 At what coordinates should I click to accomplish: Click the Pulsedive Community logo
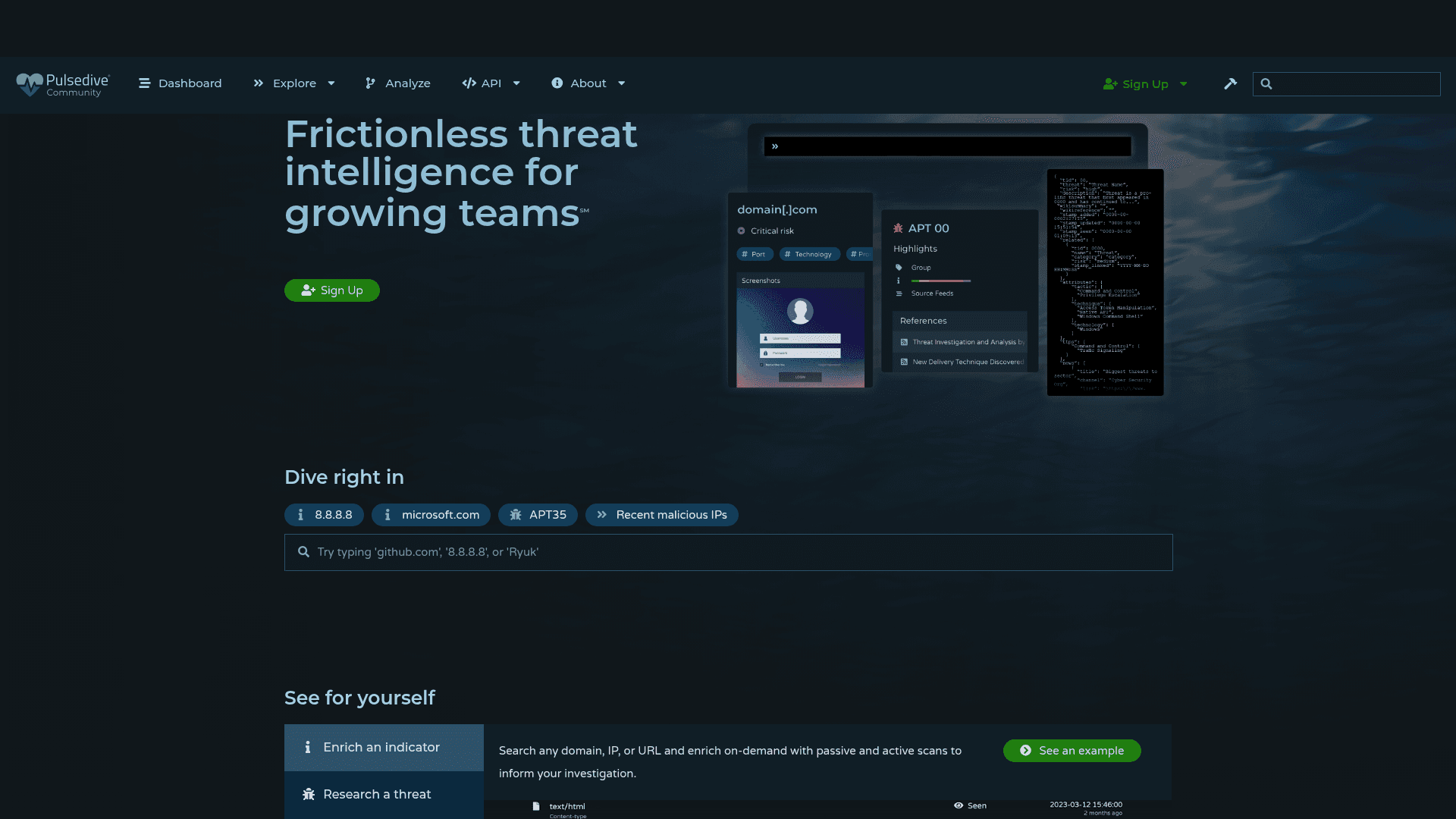[63, 84]
